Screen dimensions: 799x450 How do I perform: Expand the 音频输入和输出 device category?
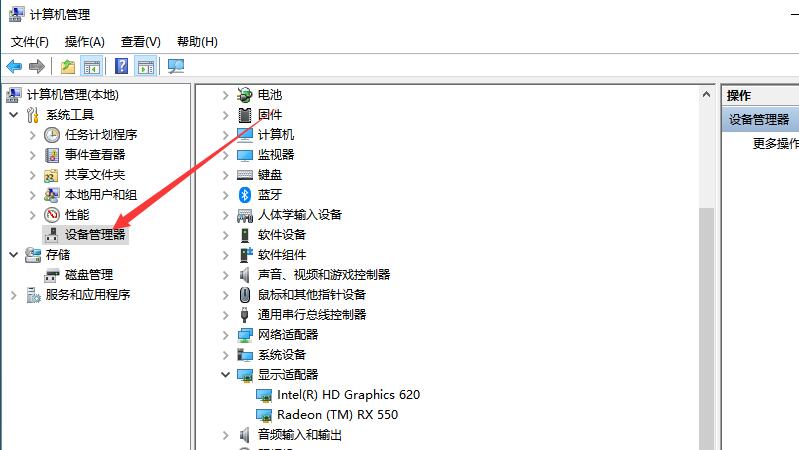(x=225, y=435)
